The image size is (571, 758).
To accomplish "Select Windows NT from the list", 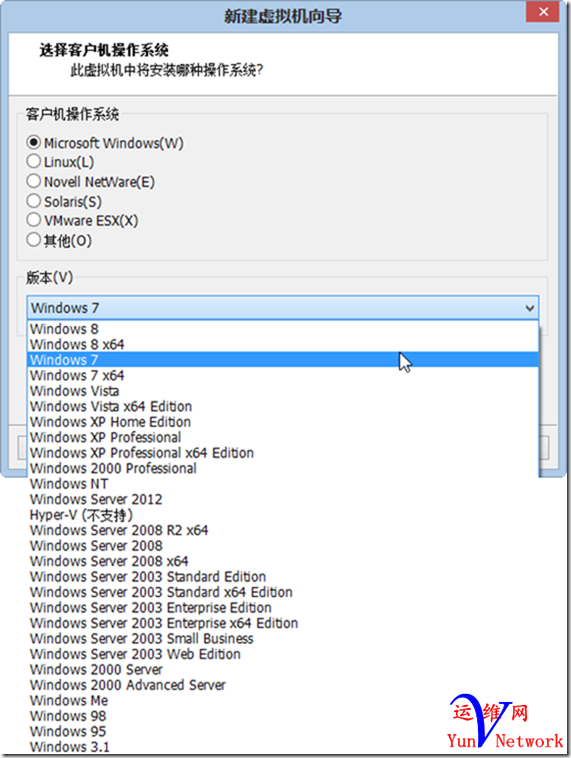I will pos(283,483).
